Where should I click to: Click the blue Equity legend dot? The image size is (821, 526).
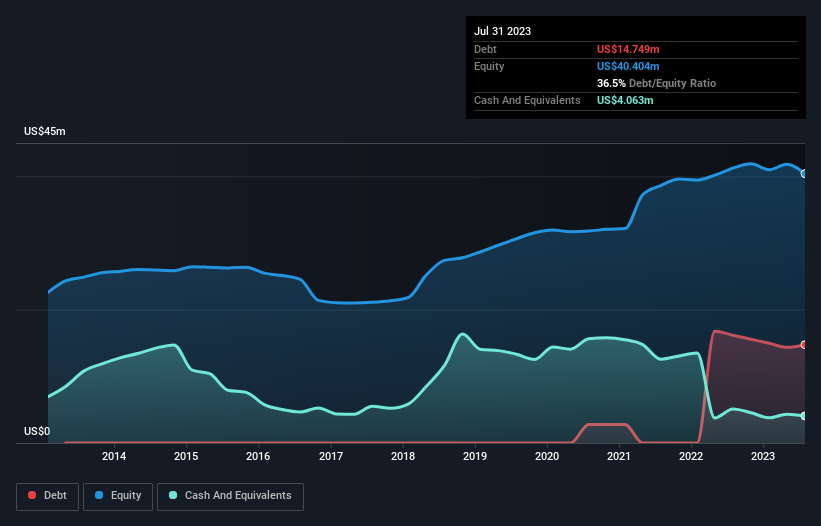point(99,495)
